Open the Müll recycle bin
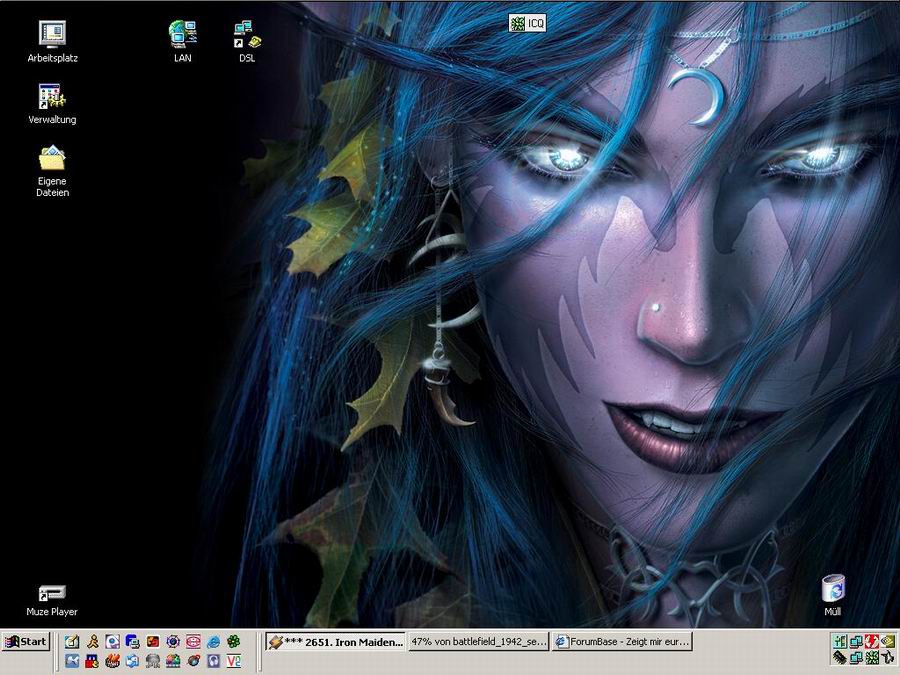 (x=833, y=595)
